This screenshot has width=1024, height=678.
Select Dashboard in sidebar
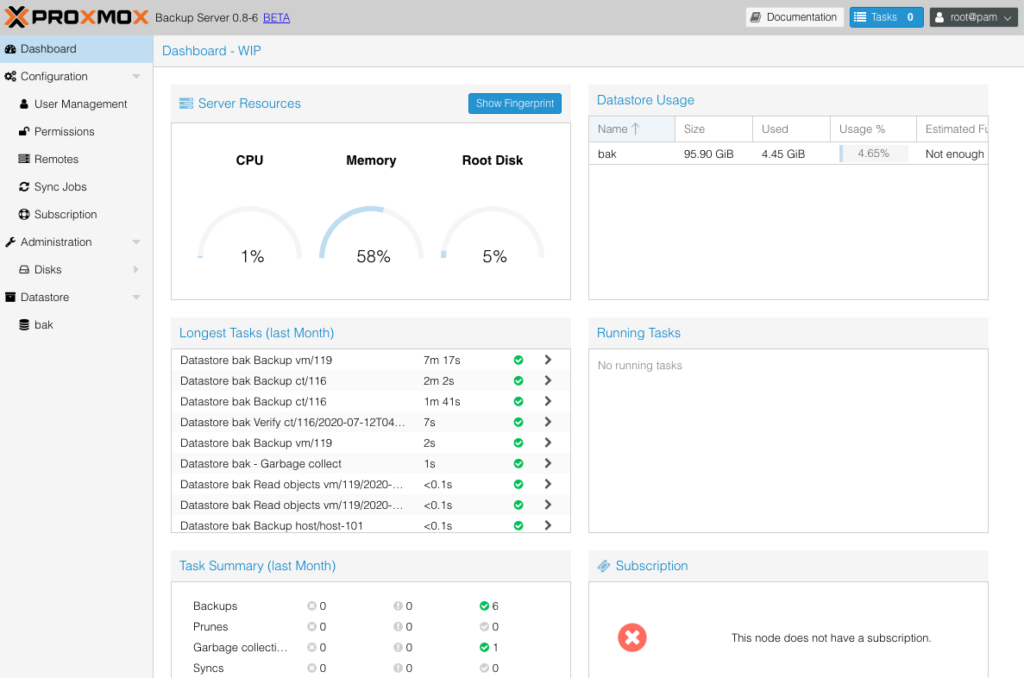[76, 49]
